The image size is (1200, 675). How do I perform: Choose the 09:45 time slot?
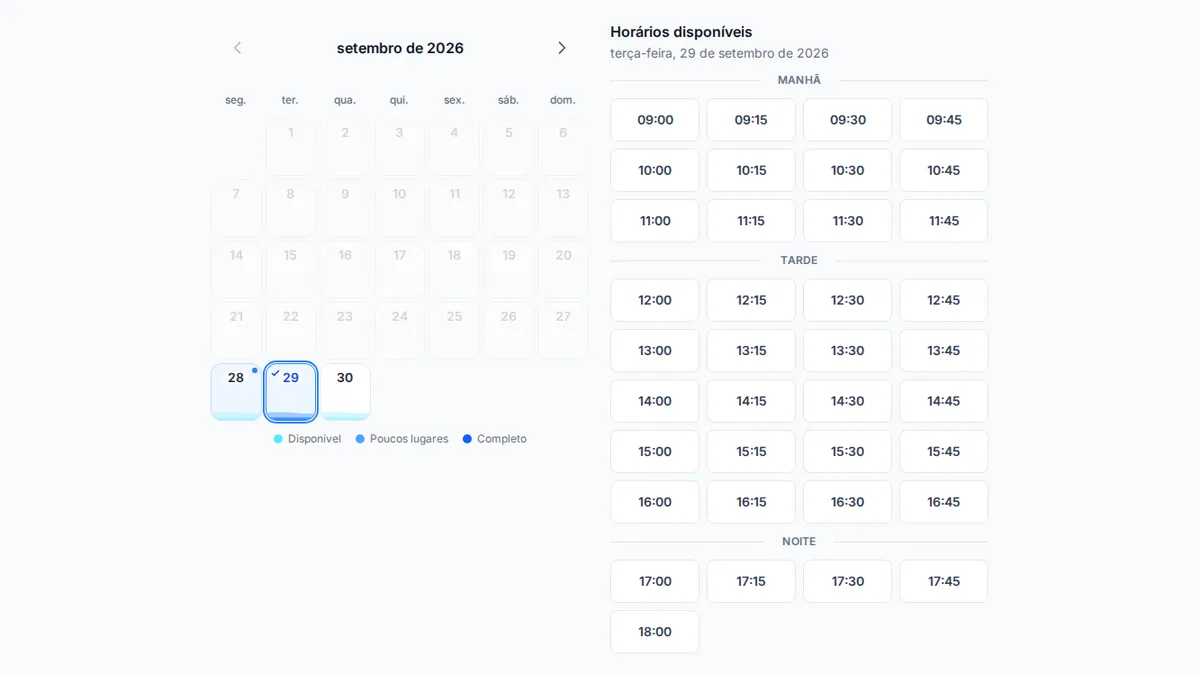pos(944,120)
